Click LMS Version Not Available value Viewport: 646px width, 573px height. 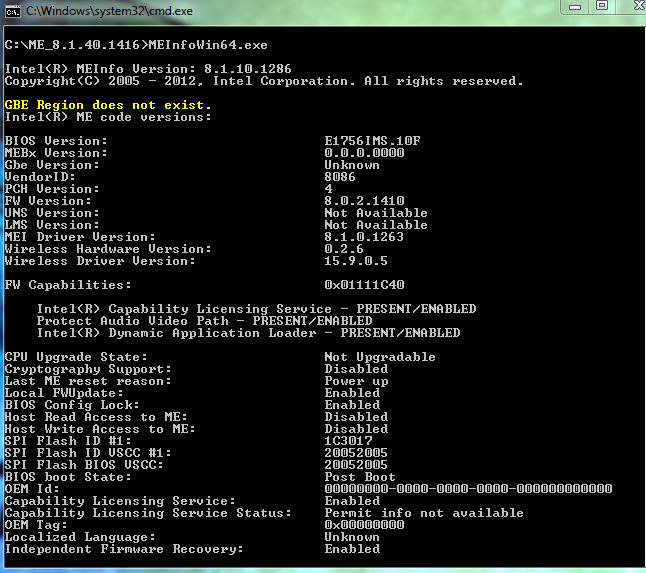[x=376, y=225]
